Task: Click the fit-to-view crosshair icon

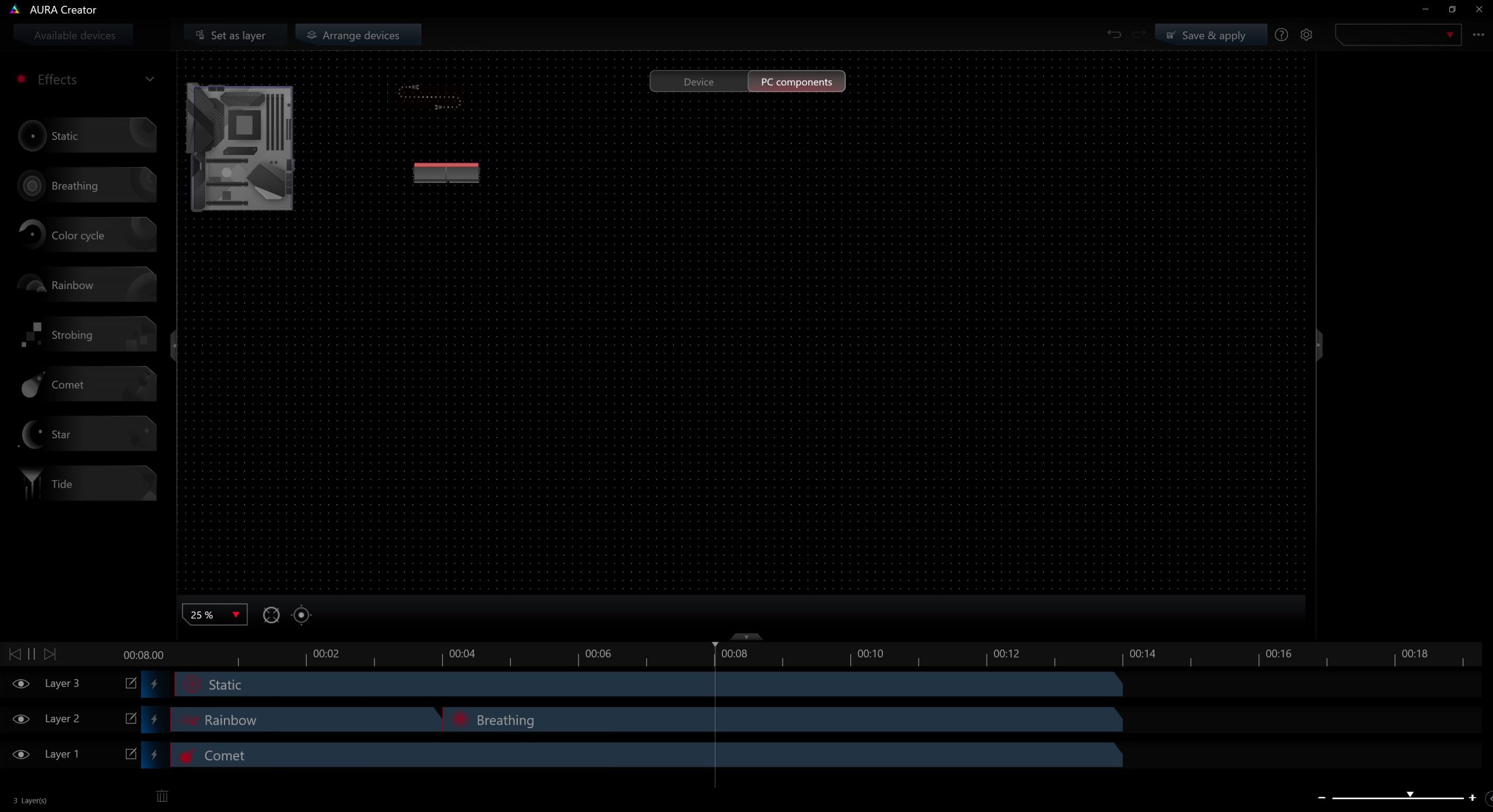Action: (x=271, y=615)
